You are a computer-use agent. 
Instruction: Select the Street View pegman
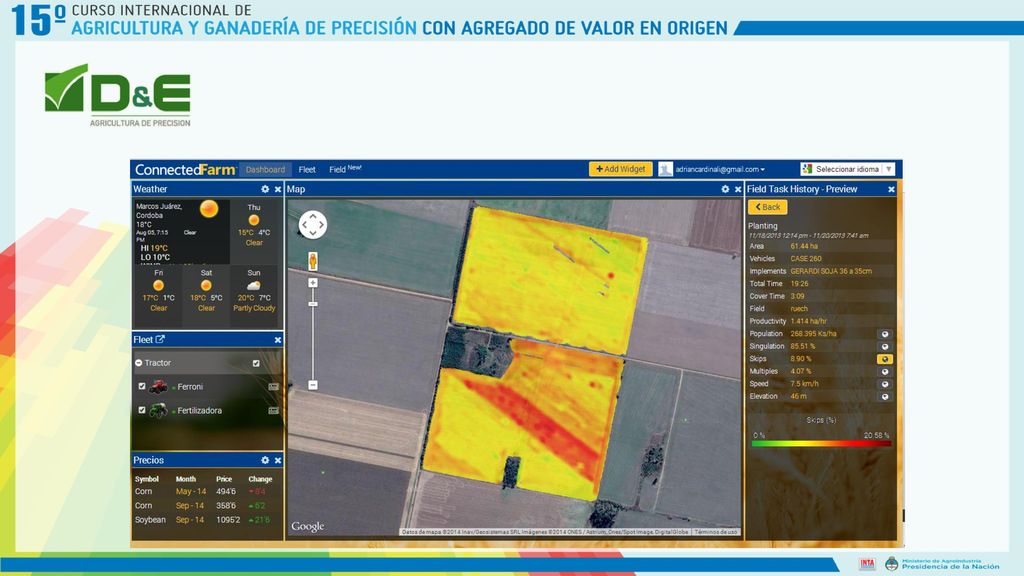(x=313, y=261)
